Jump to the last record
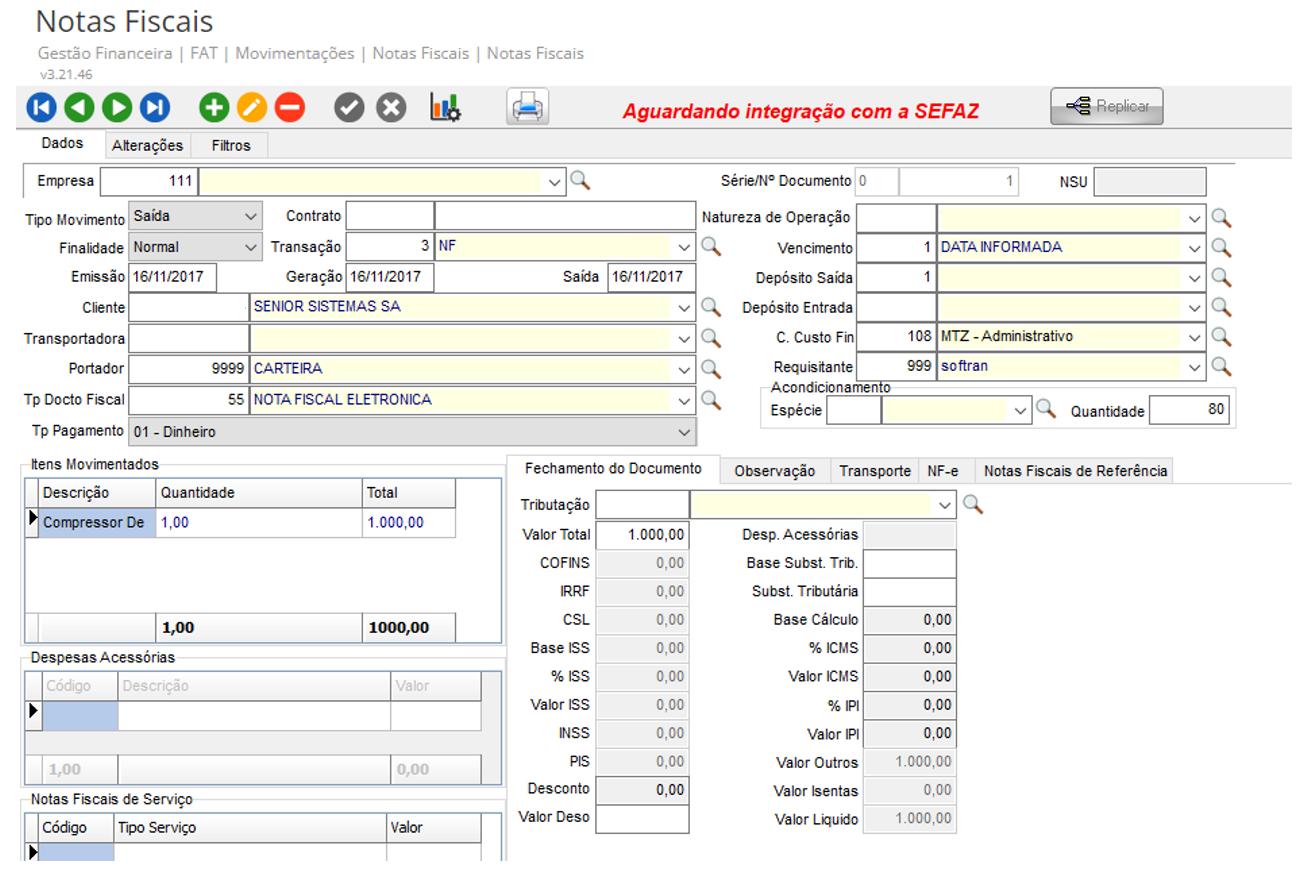Viewport: 1305px width, 870px height. [x=155, y=107]
